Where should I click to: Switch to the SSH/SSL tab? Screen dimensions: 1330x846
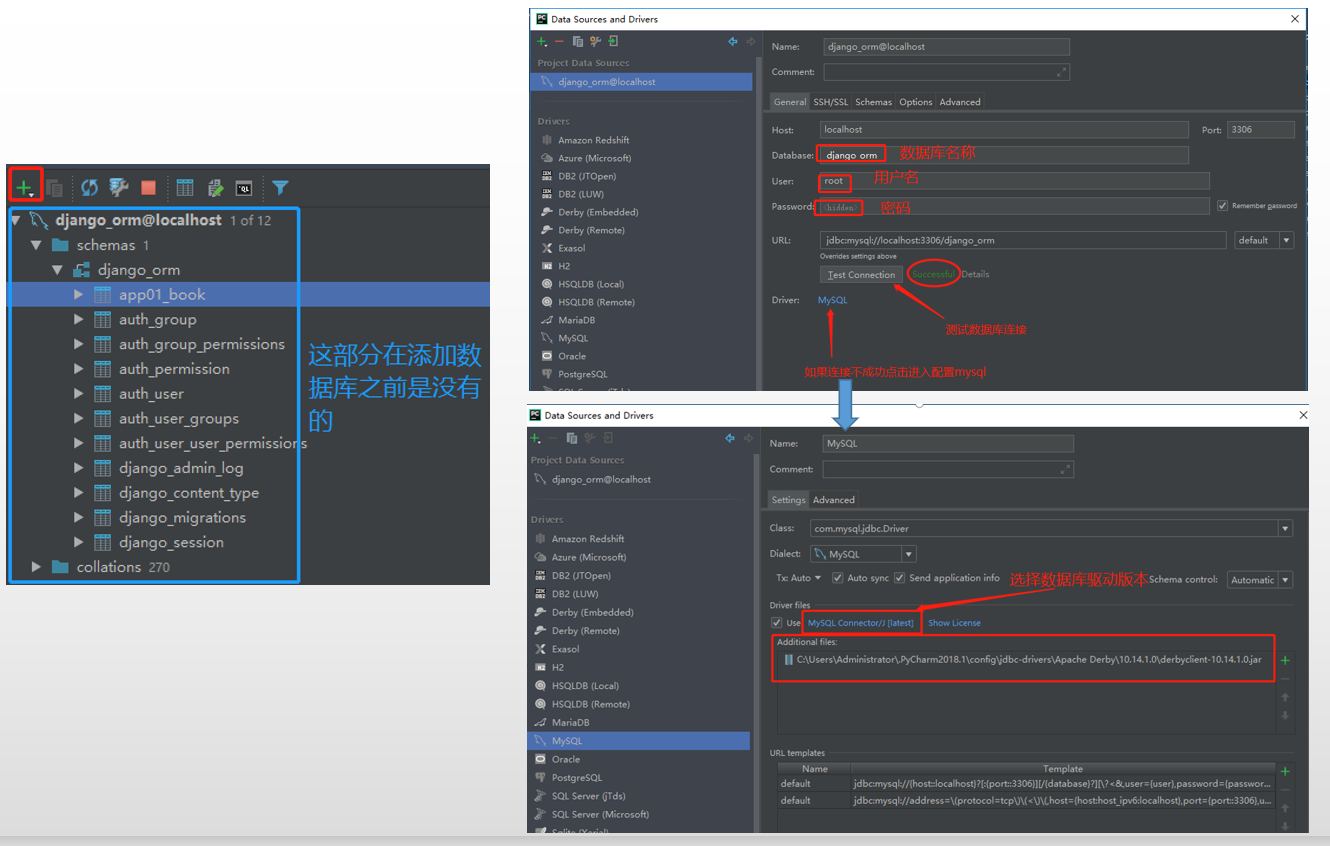[x=830, y=102]
